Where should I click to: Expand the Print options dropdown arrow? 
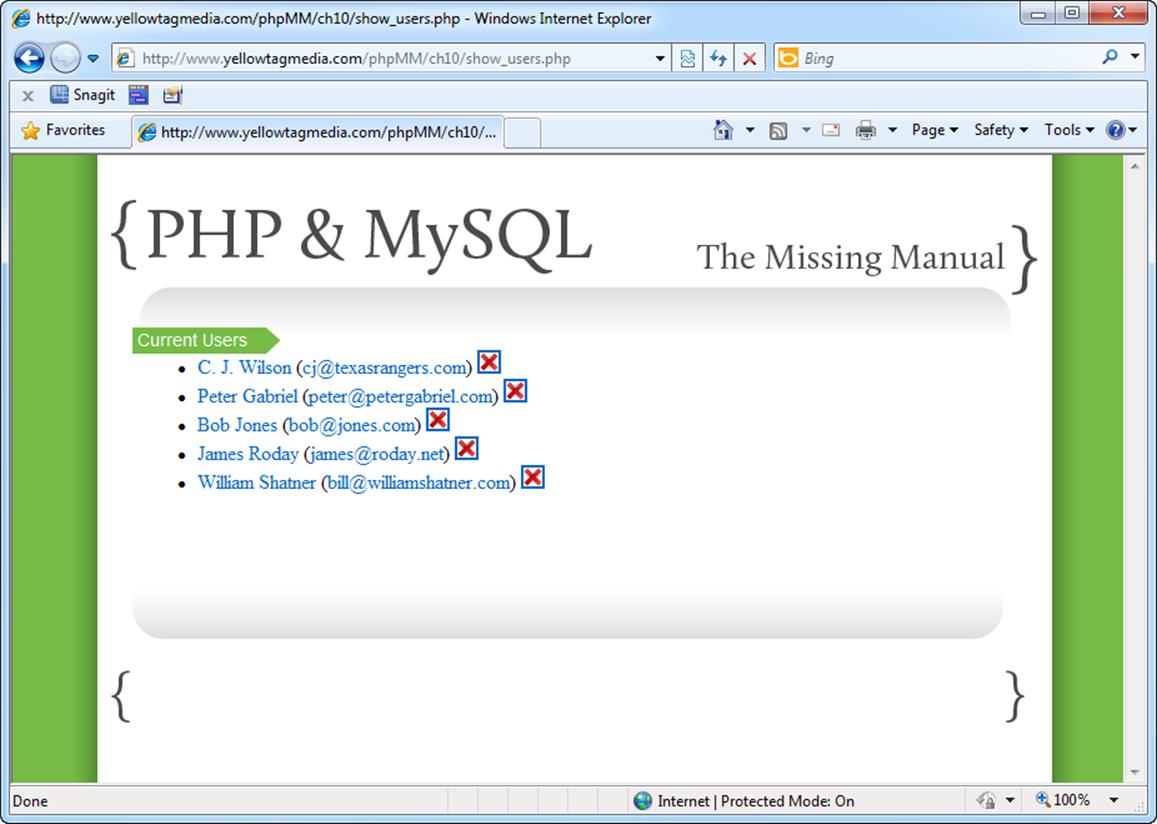point(892,130)
